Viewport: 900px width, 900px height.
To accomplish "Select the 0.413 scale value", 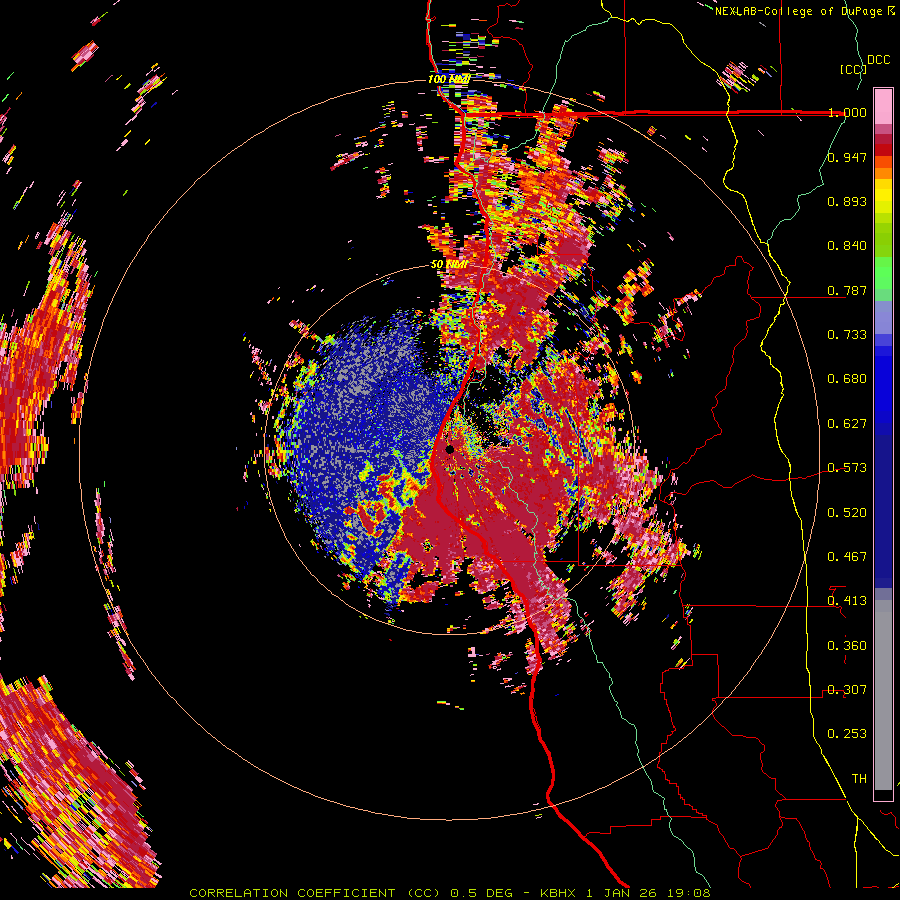I will click(847, 601).
